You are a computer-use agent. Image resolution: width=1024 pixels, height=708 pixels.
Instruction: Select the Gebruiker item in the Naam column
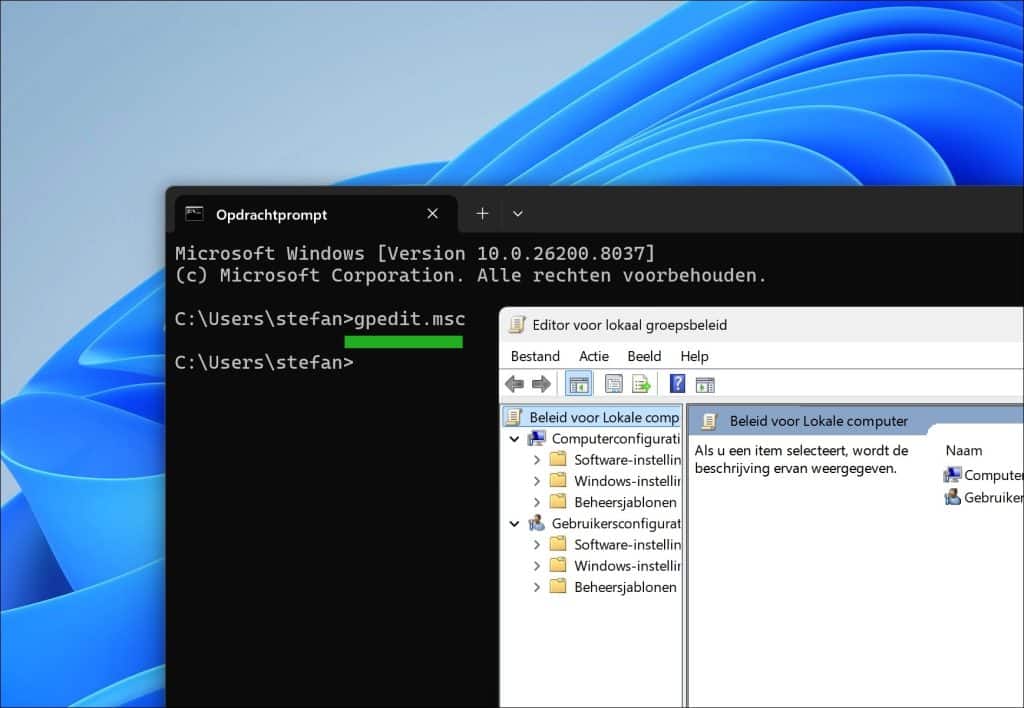click(x=983, y=497)
